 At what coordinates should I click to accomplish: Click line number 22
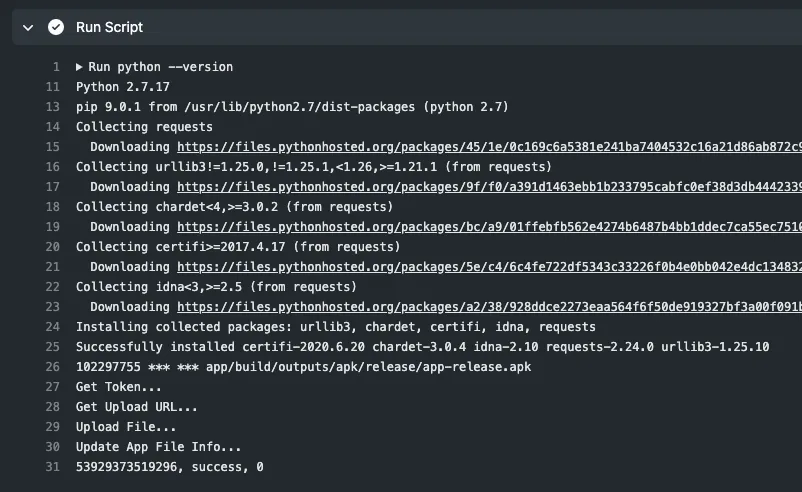[x=53, y=287]
